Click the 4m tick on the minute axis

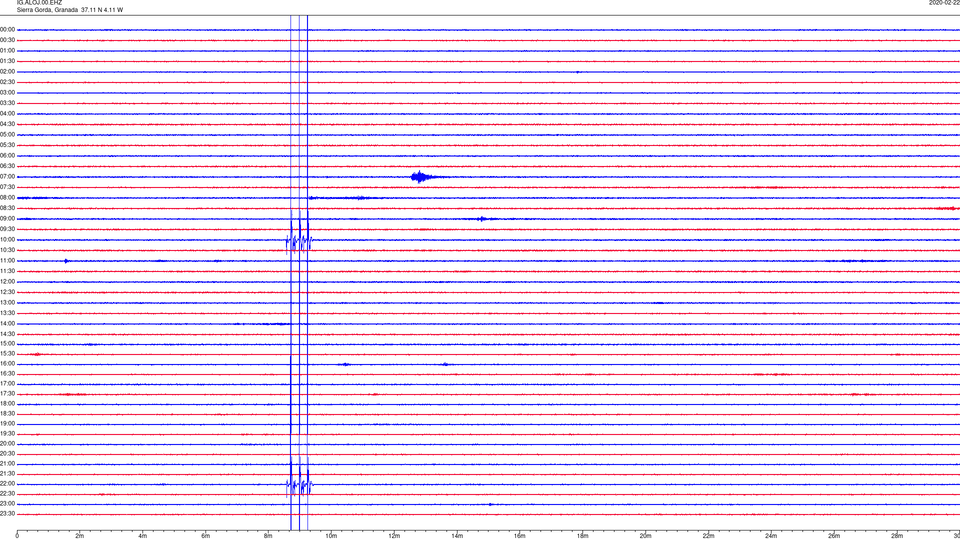tap(143, 536)
